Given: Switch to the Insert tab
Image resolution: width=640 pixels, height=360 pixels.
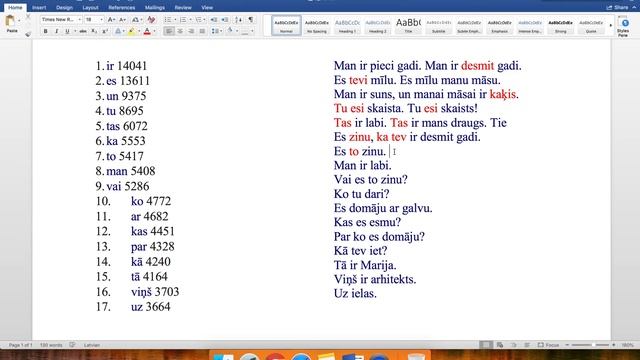Looking at the screenshot, I should (39, 7).
